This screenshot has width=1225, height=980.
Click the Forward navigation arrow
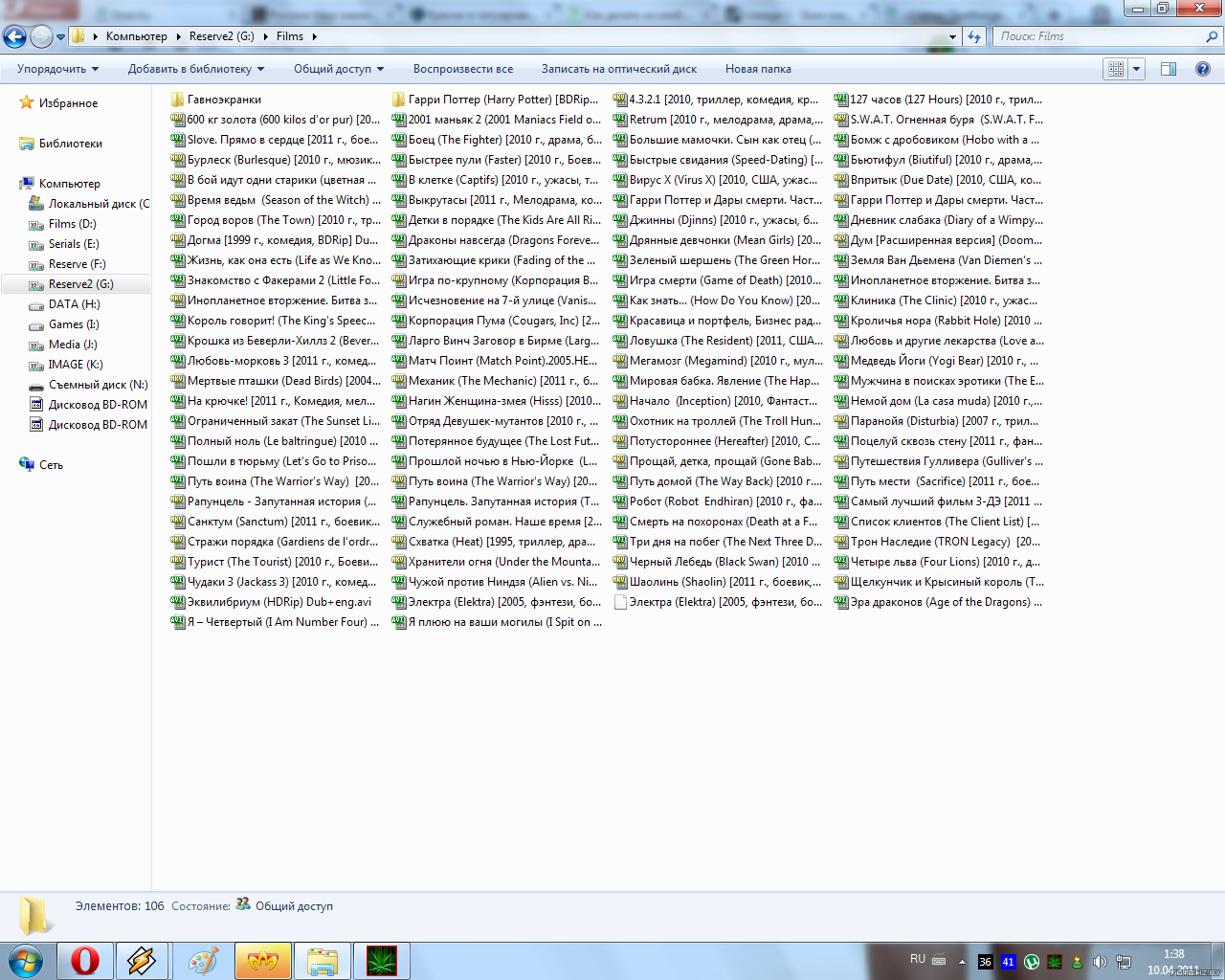(41, 36)
